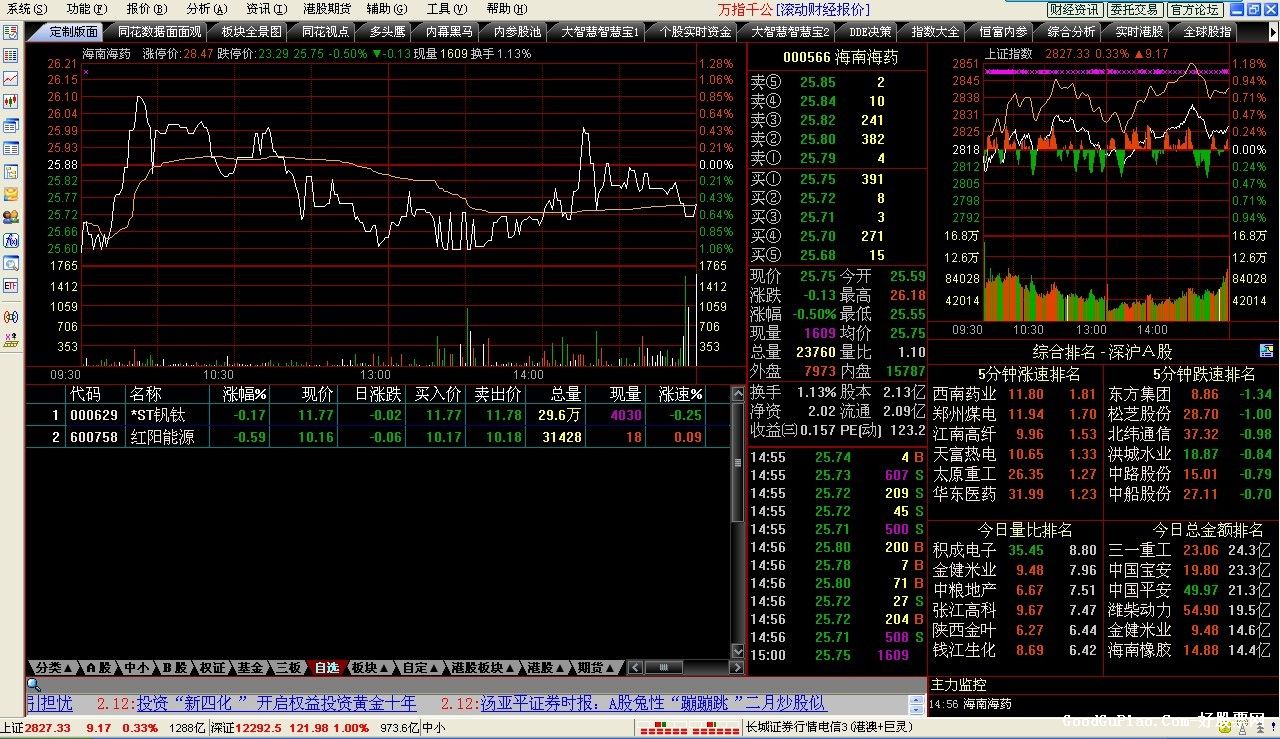Expand the 中小▲ bottom tab
The height and width of the screenshot is (739, 1280).
click(137, 667)
